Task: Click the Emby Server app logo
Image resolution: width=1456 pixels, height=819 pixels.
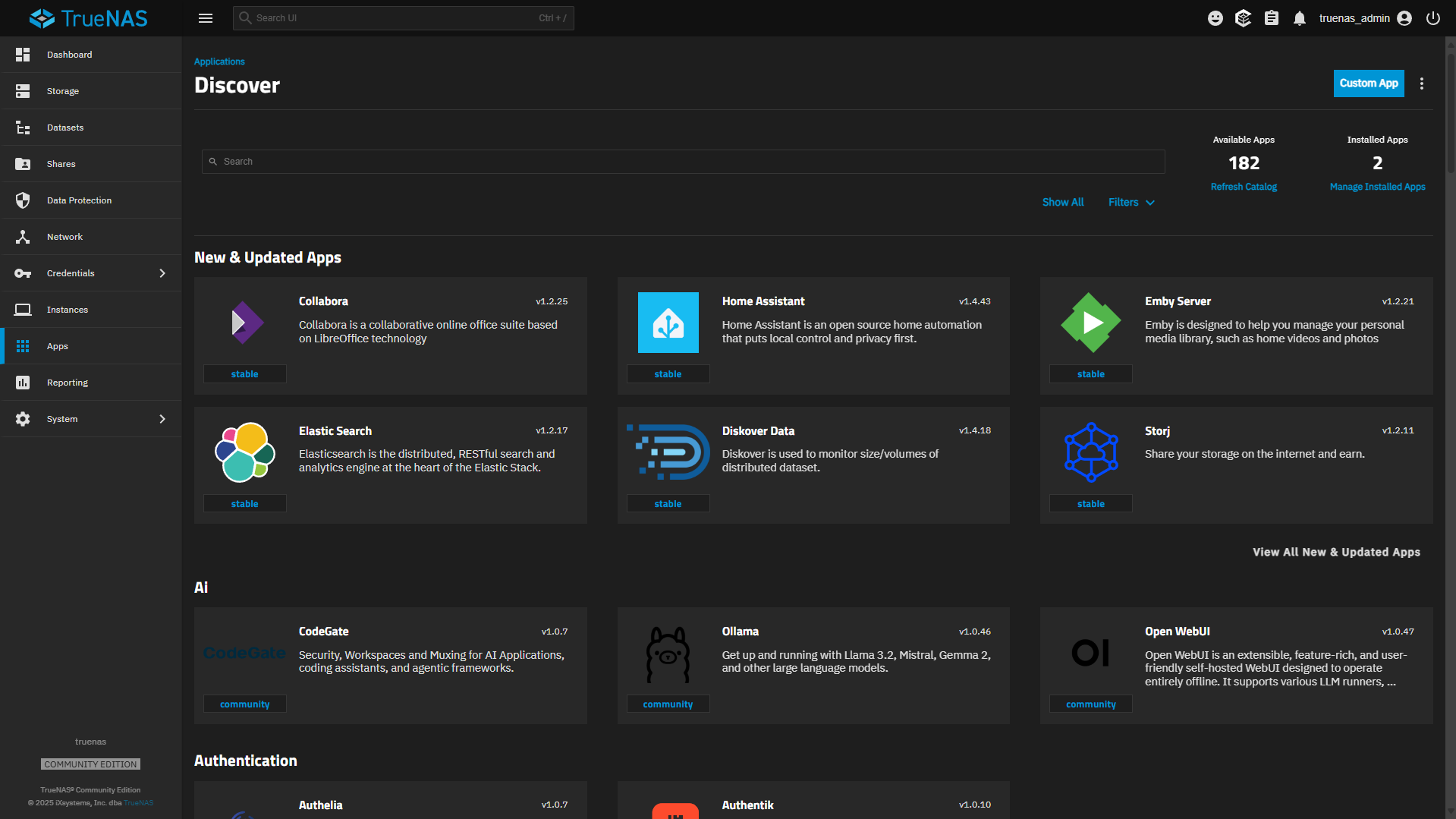Action: 1091,323
